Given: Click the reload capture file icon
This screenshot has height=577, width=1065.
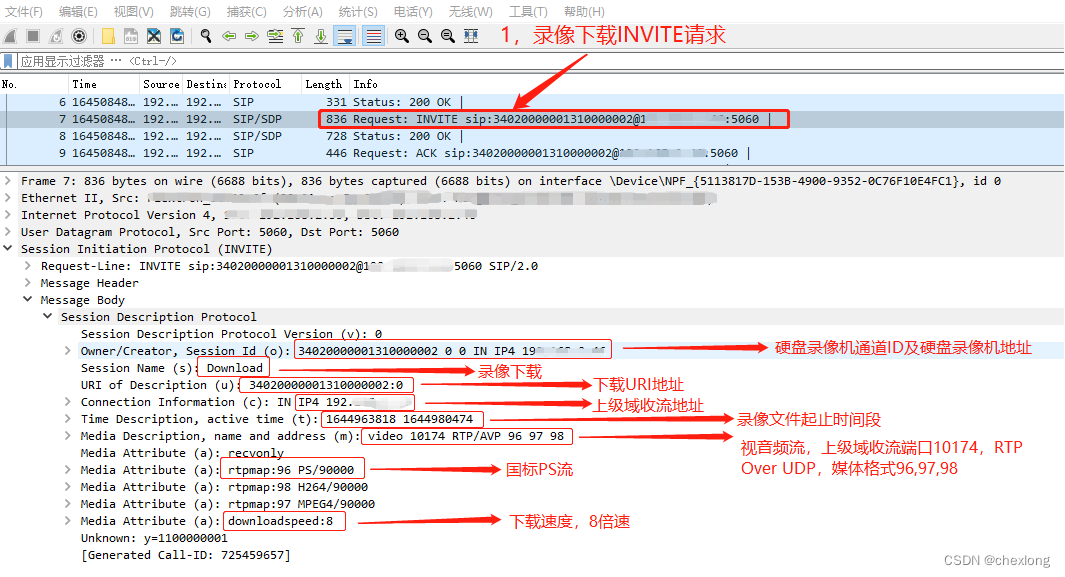Looking at the screenshot, I should tap(177, 36).
